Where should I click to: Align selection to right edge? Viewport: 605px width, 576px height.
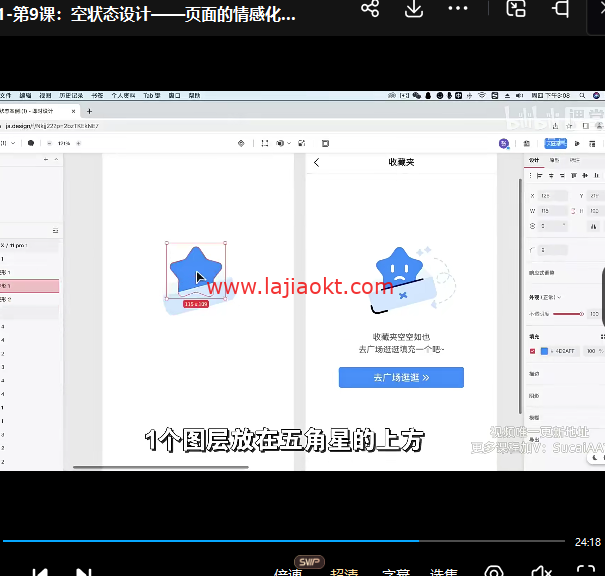coord(562,176)
